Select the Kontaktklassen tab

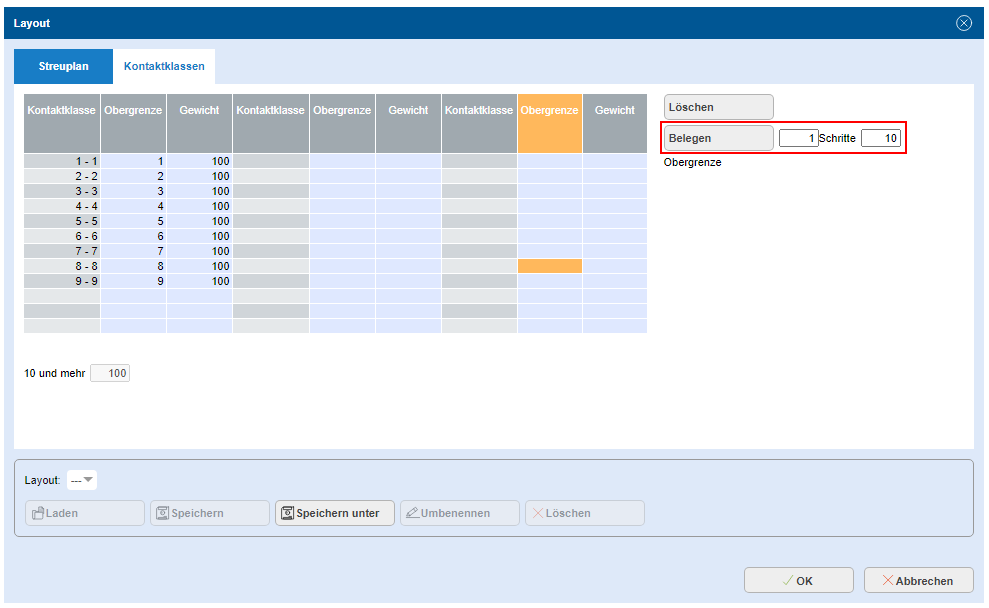[x=164, y=66]
